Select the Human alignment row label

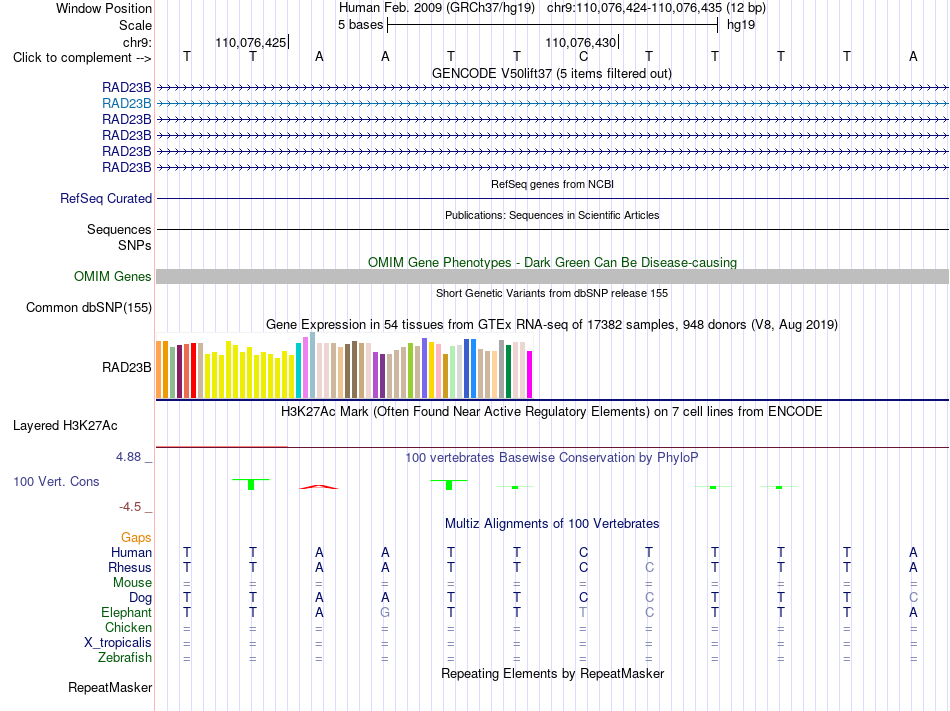click(131, 552)
